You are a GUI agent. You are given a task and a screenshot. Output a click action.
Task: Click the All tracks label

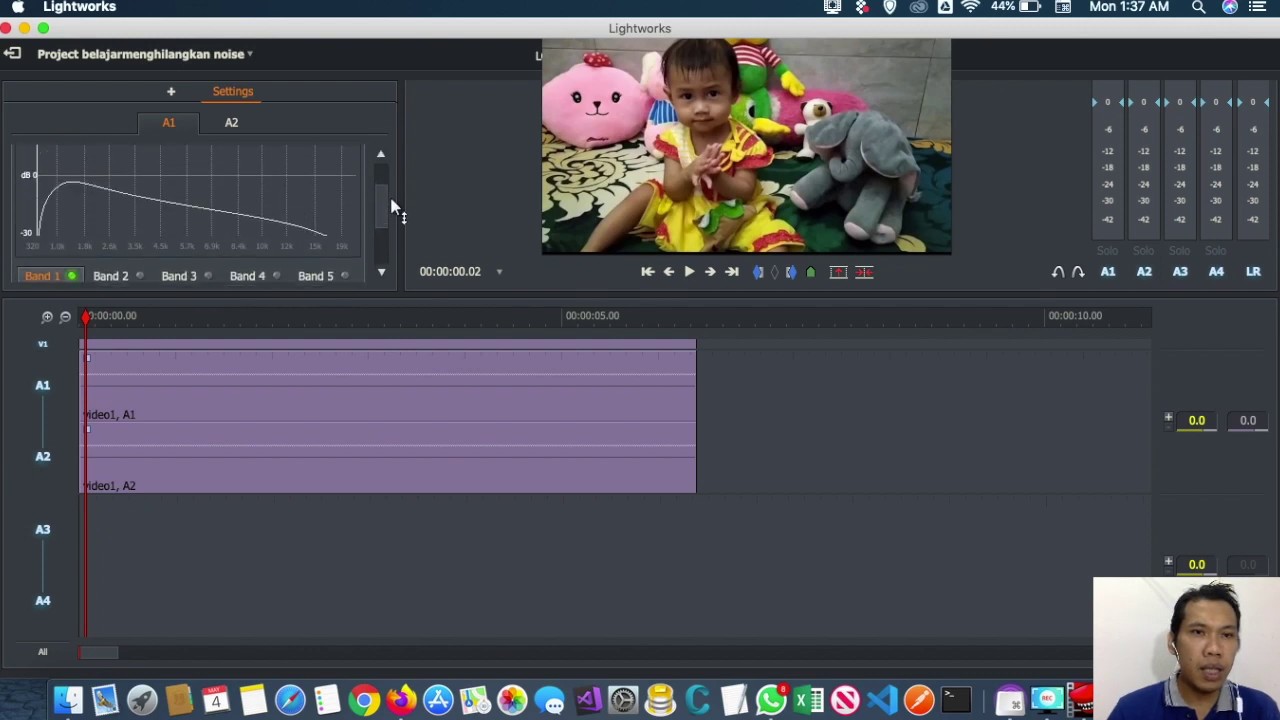click(x=42, y=652)
